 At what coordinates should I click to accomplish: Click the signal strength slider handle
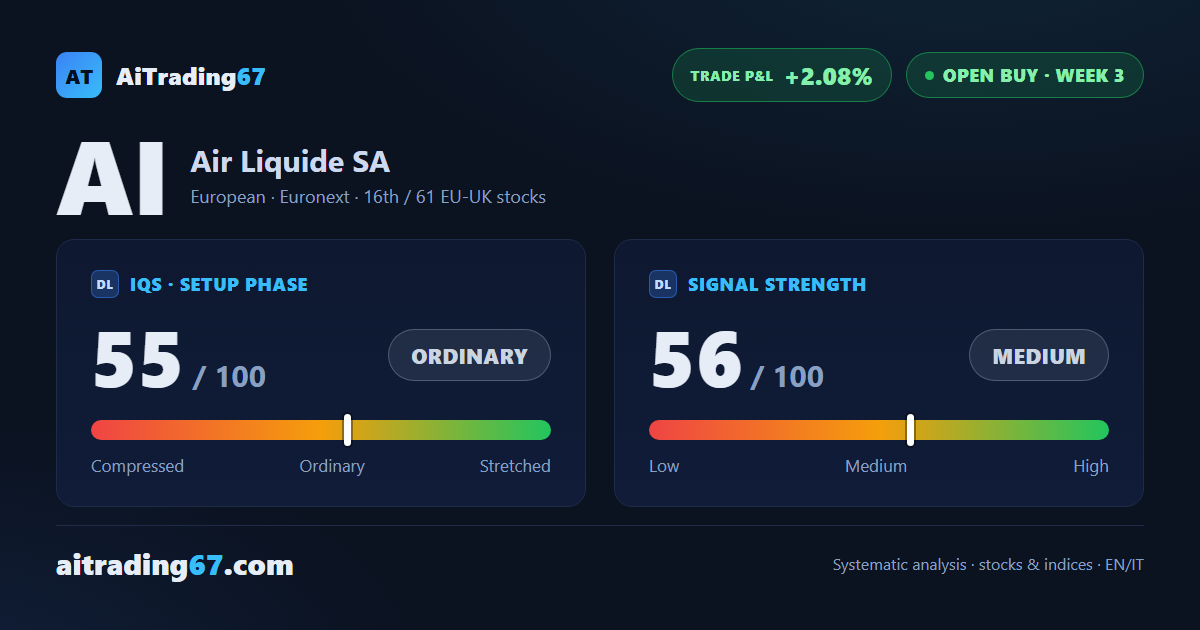coord(911,430)
